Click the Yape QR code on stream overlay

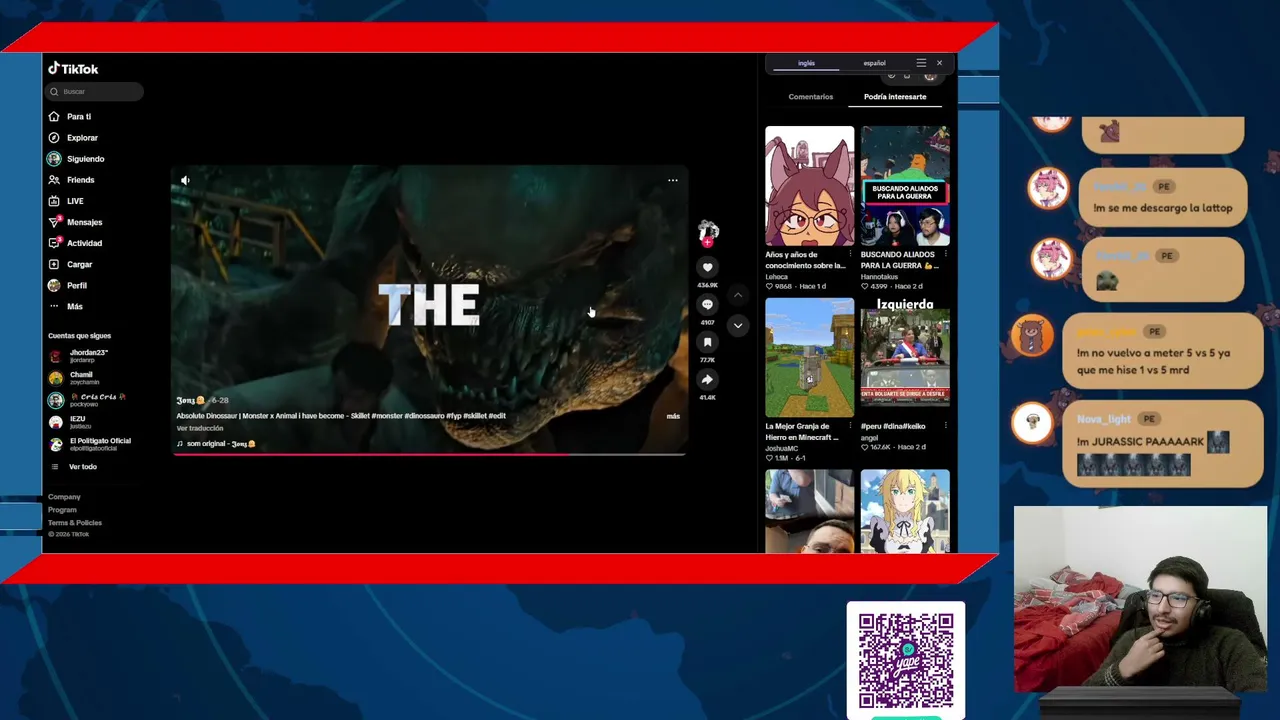906,661
